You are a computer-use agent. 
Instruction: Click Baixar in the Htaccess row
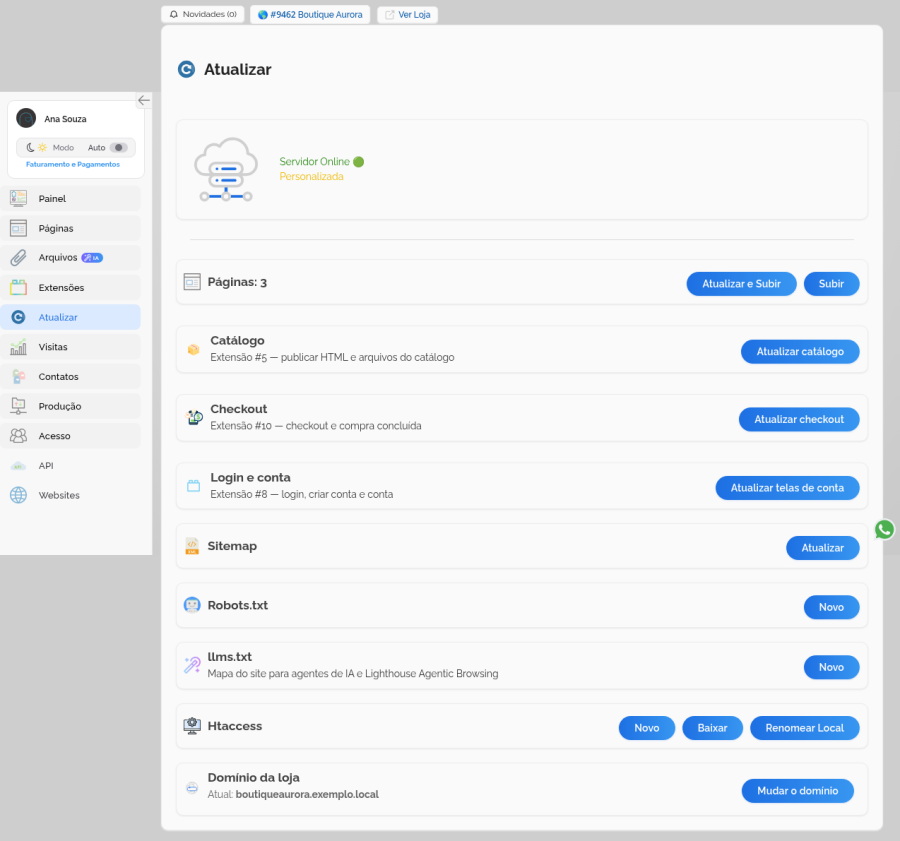pos(712,728)
